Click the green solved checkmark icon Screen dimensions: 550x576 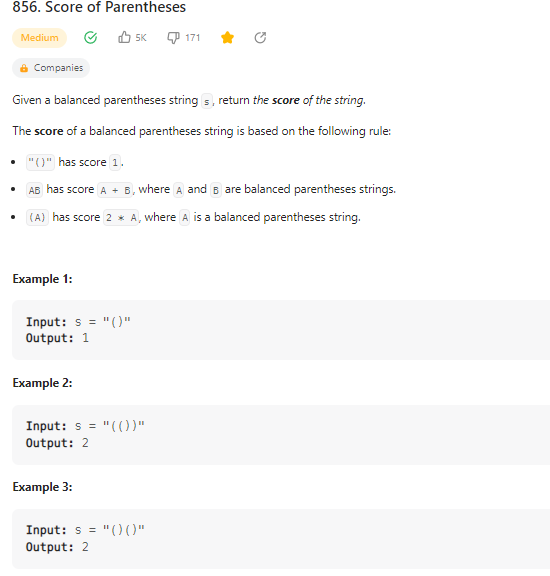90,37
